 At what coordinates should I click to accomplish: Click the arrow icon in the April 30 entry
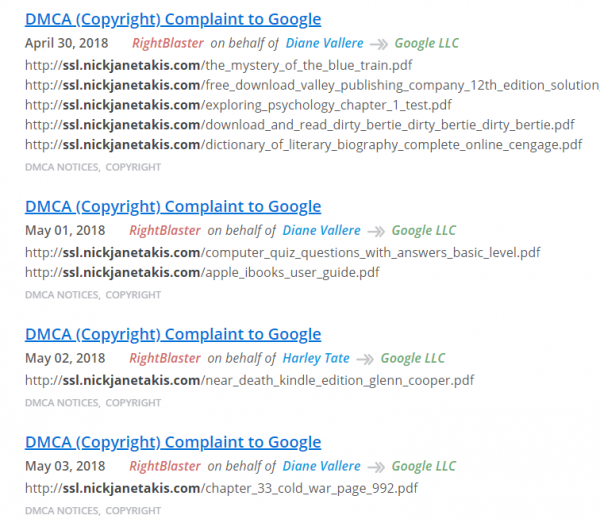click(379, 44)
